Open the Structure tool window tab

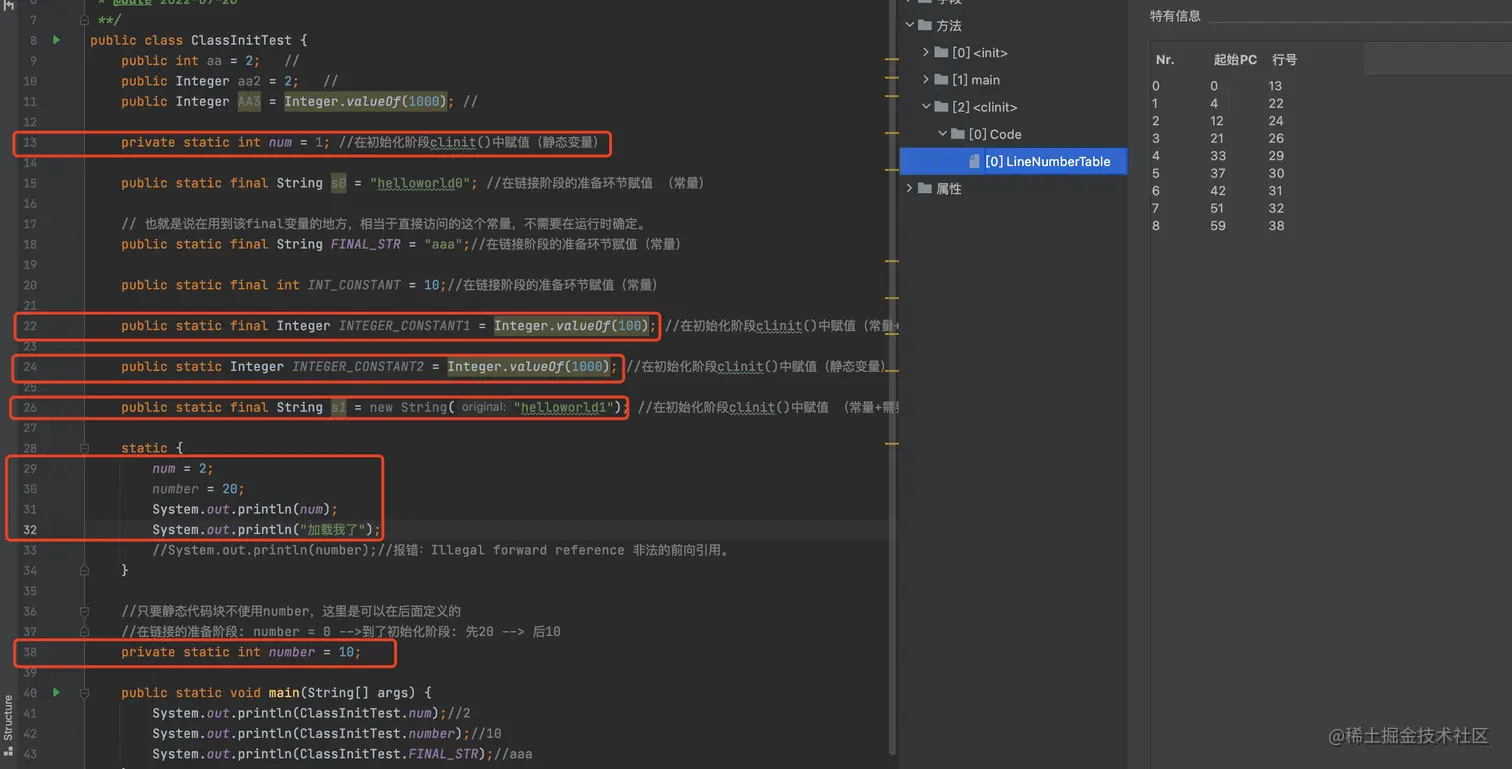click(8, 724)
